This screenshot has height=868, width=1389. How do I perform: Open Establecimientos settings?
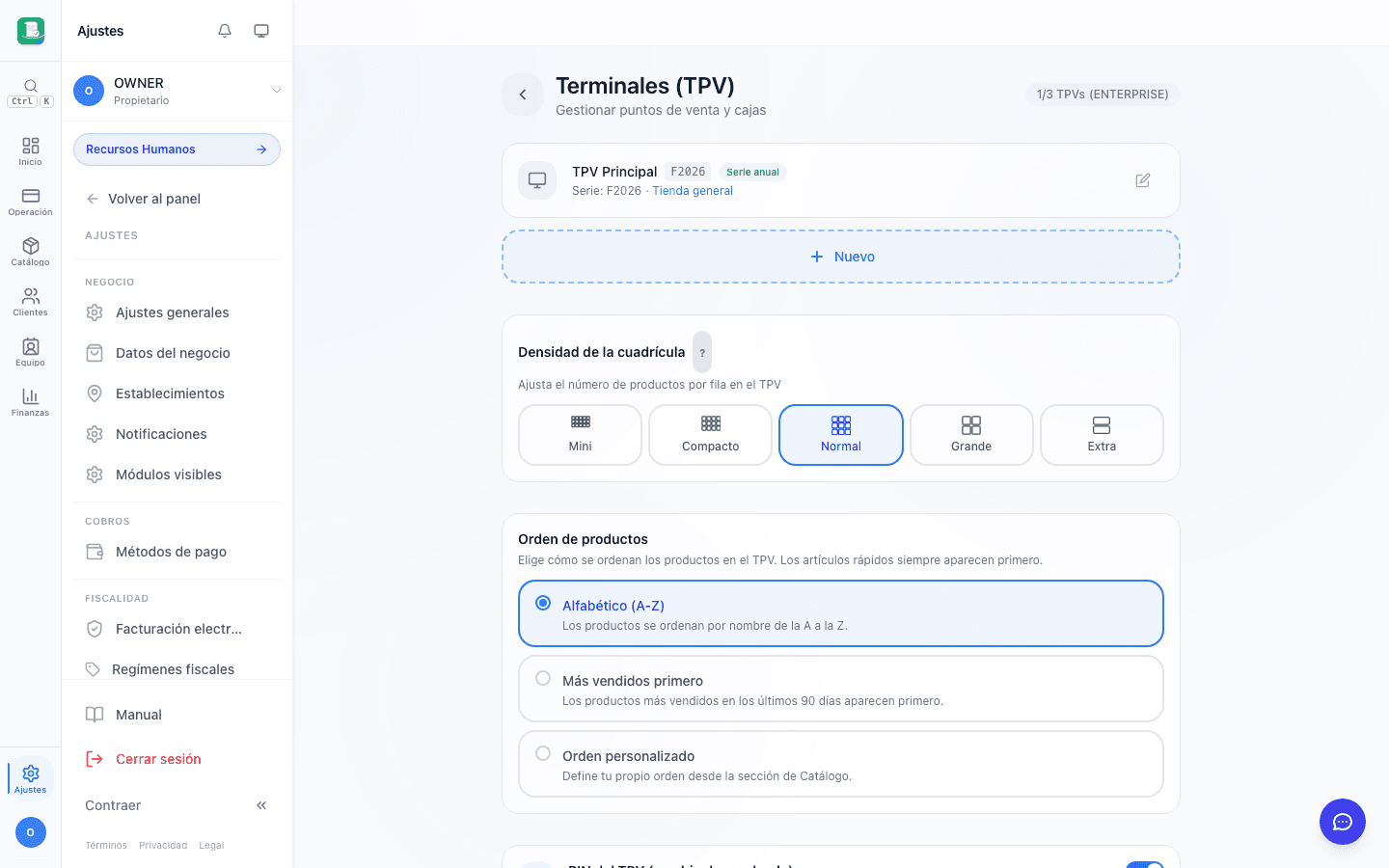(177, 393)
